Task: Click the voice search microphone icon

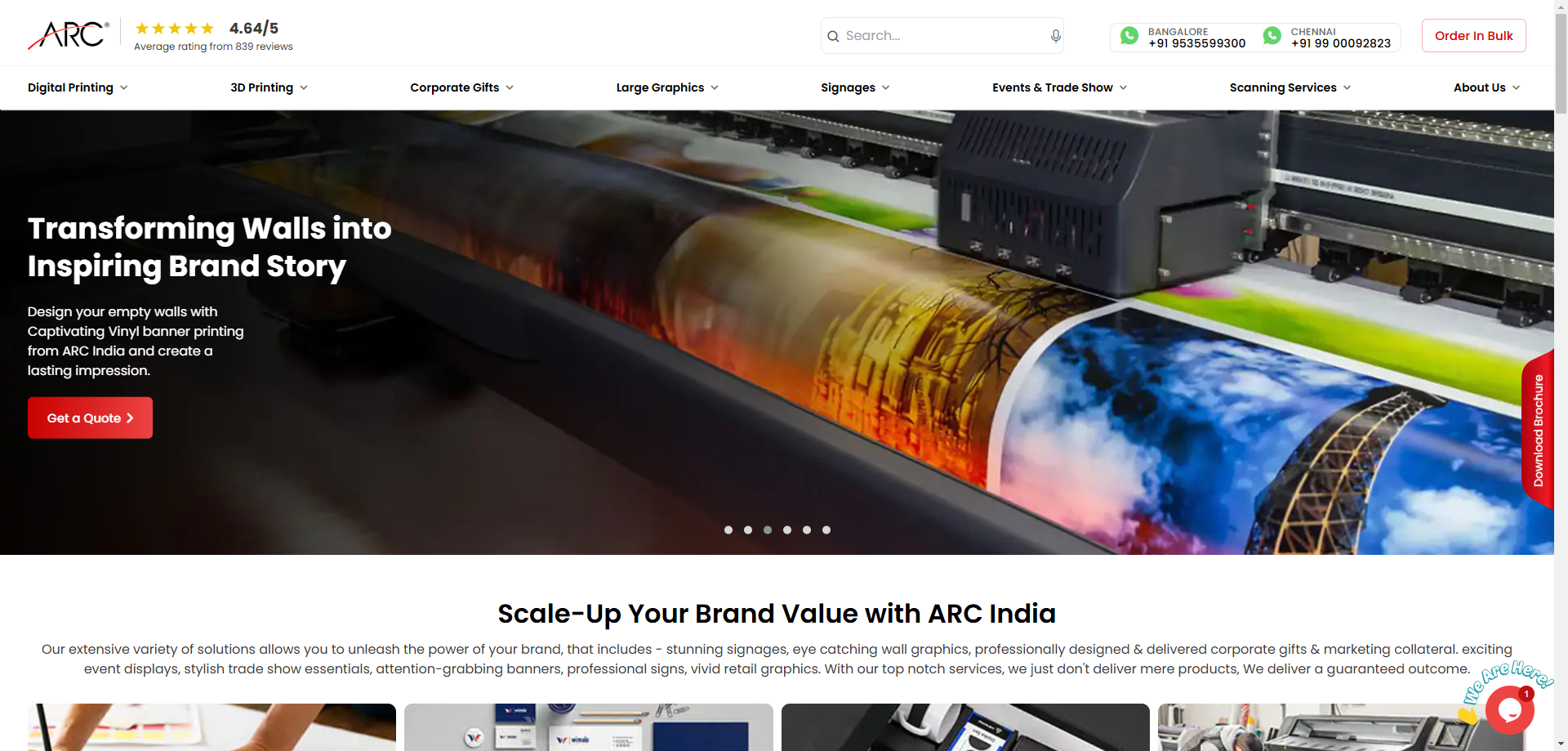Action: point(1055,36)
